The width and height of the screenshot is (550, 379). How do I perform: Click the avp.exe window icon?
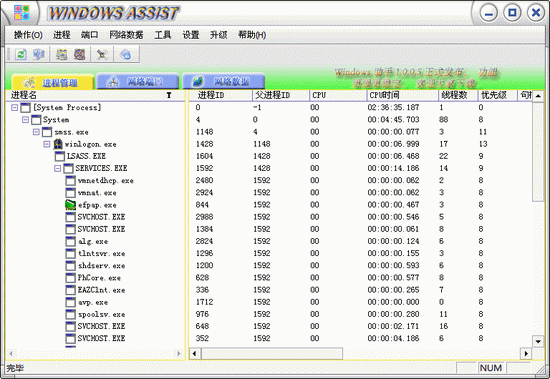71,302
